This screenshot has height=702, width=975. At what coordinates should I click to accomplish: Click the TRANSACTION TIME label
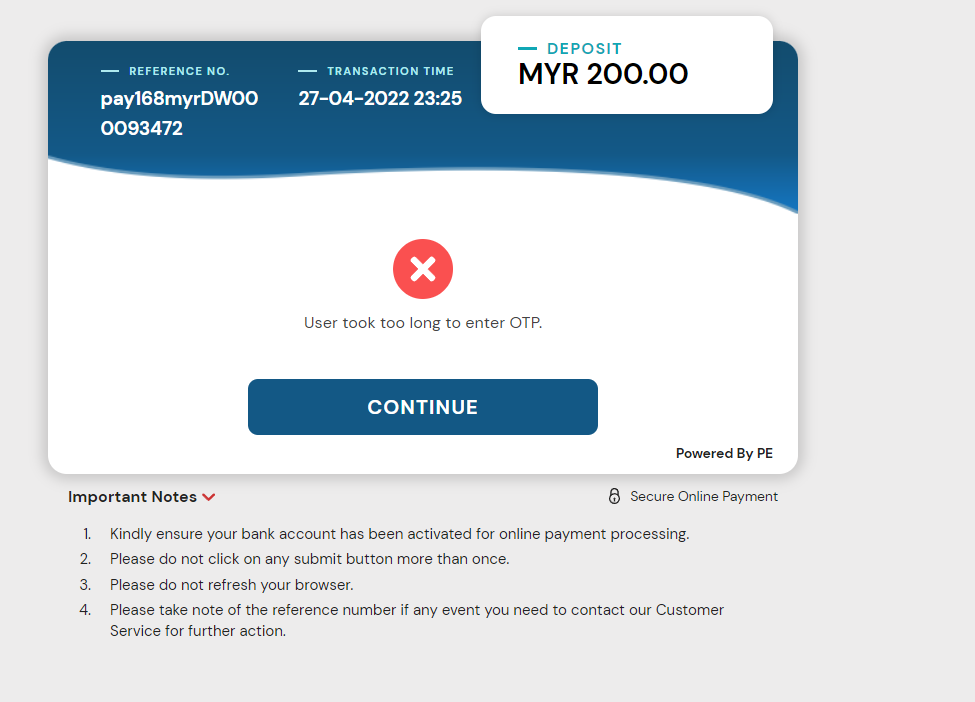(x=390, y=71)
